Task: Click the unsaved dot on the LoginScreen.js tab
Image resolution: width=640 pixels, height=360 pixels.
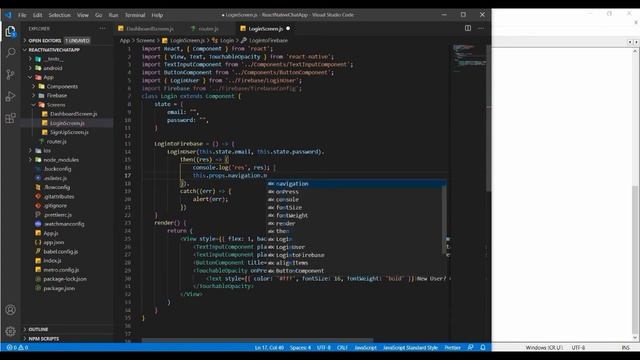Action: pyautogui.click(x=288, y=29)
